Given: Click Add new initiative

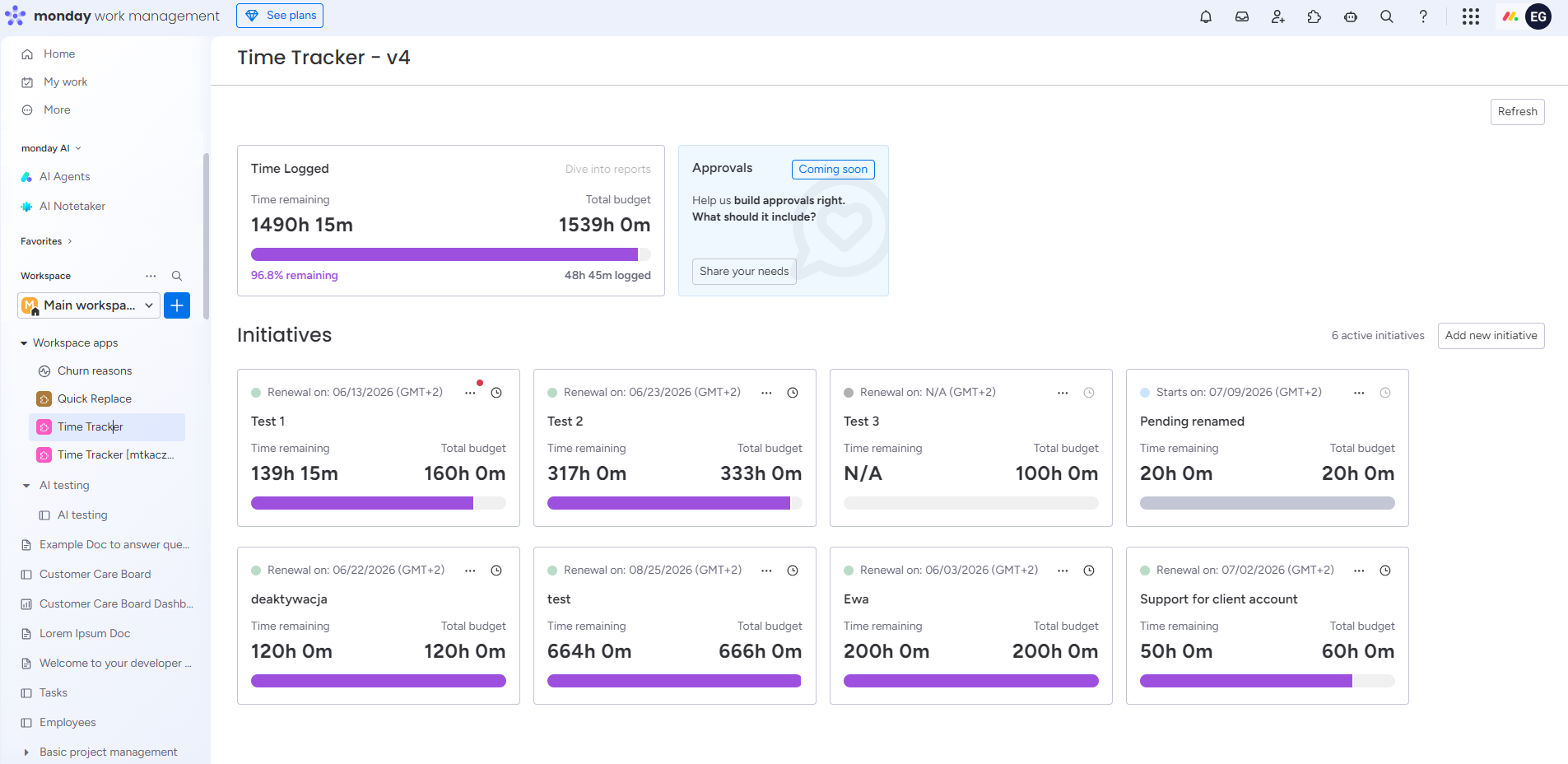Looking at the screenshot, I should pos(1491,336).
